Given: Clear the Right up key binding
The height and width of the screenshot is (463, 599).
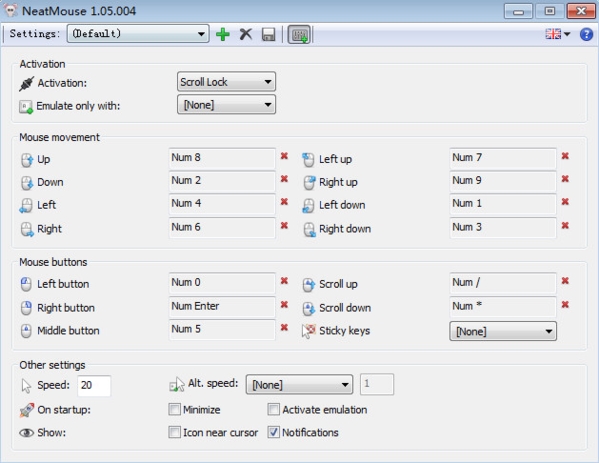Looking at the screenshot, I should (x=565, y=179).
